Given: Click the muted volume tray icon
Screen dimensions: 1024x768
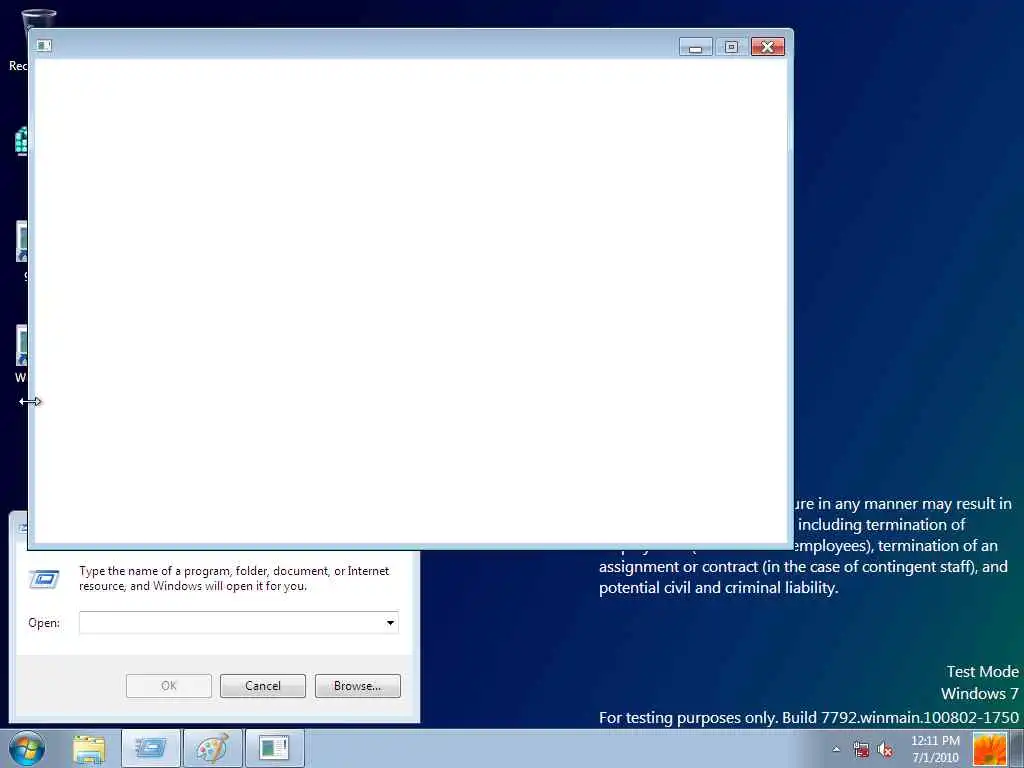Looking at the screenshot, I should click(x=886, y=750).
